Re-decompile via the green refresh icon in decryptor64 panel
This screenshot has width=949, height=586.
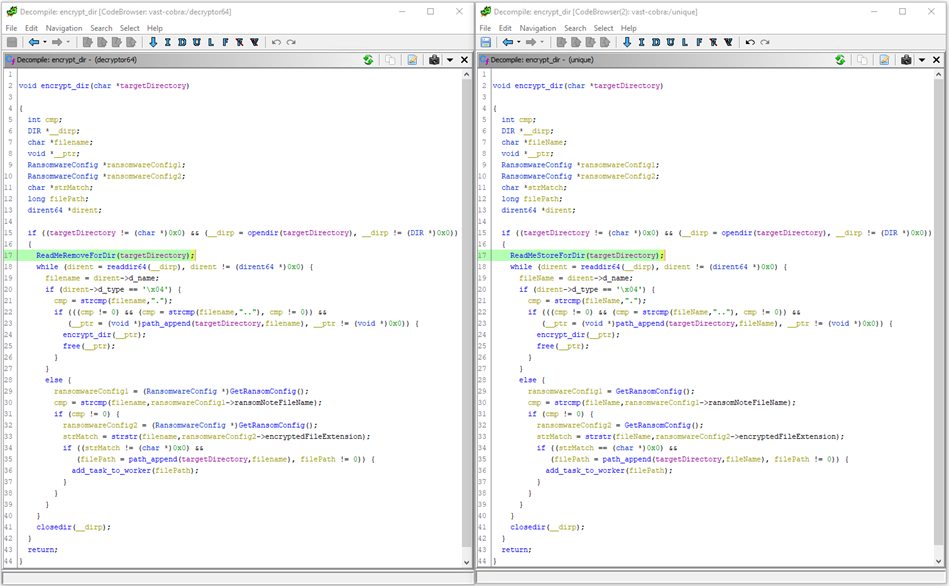coord(368,60)
